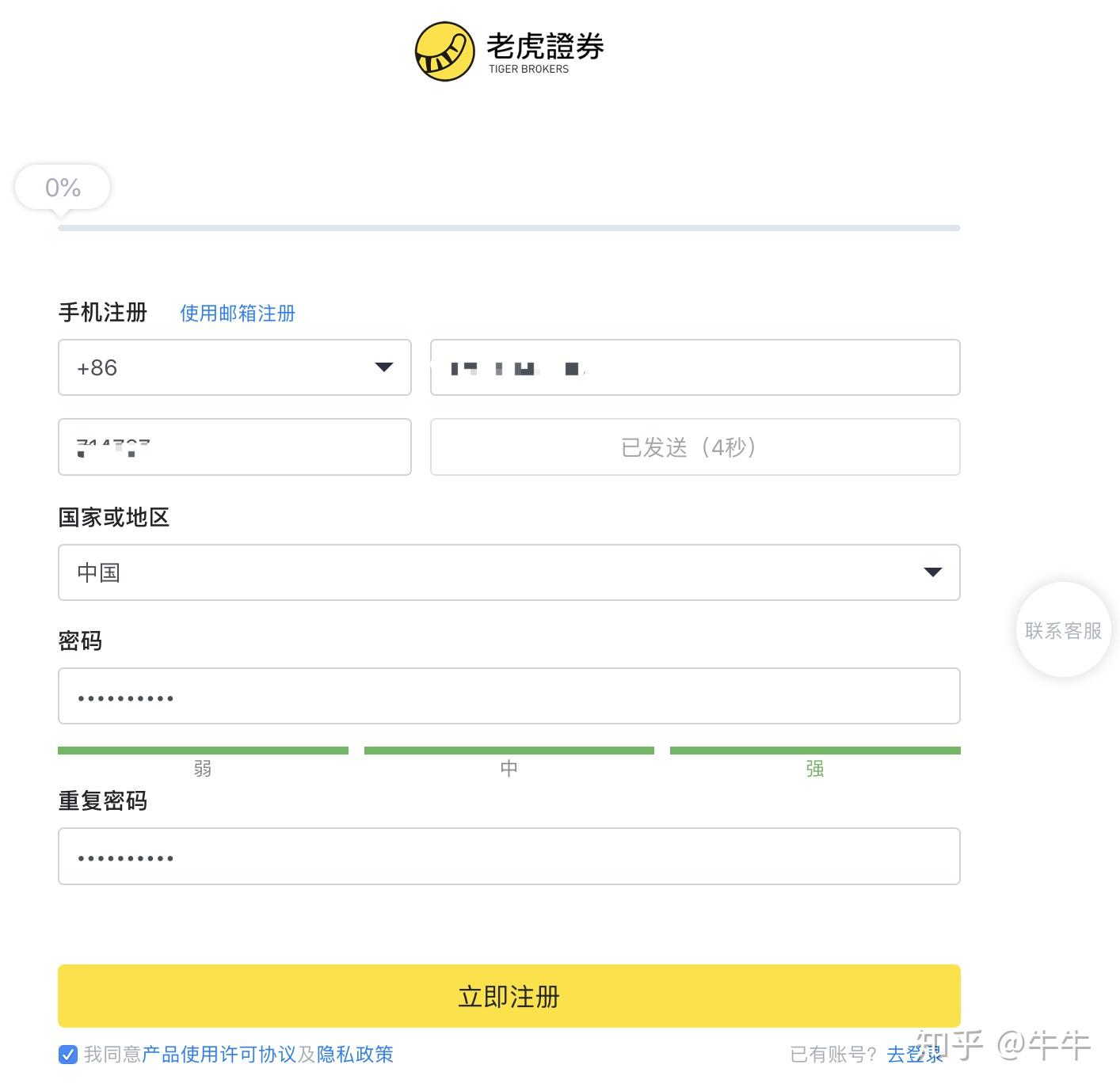The width and height of the screenshot is (1120, 1091).
Task: Click the Tiger Brokers logo icon
Action: [x=445, y=51]
